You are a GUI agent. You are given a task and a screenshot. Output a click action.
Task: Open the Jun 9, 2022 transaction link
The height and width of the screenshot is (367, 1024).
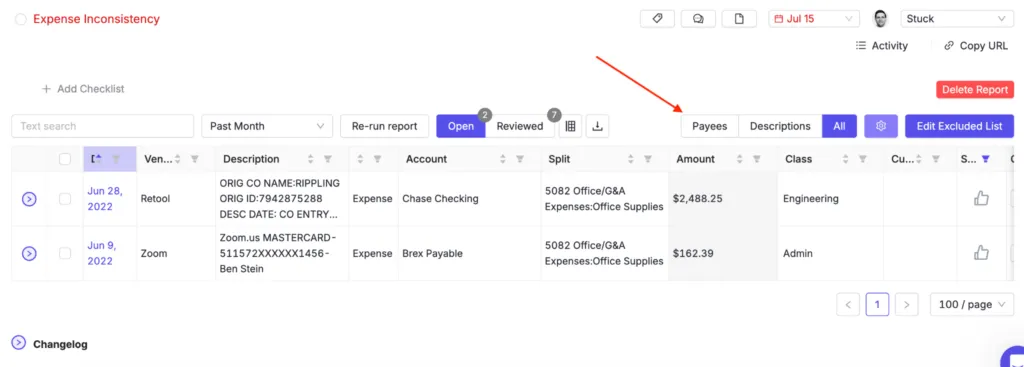101,253
